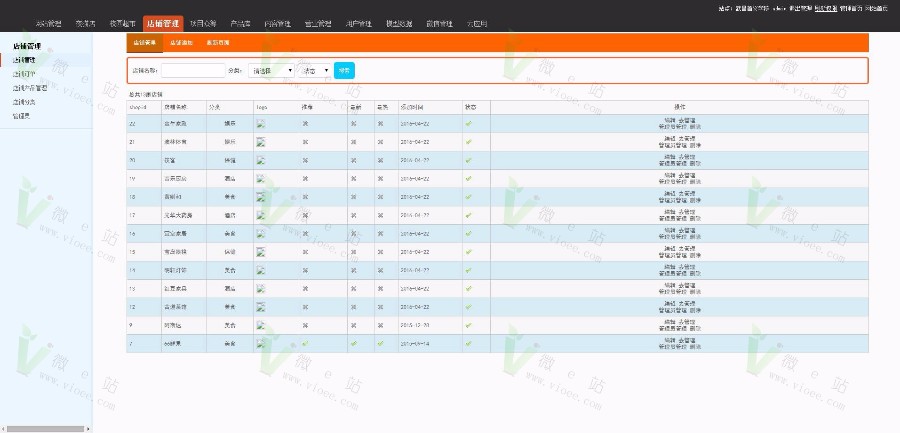Click the 店铺名称 search input field

(x=193, y=71)
